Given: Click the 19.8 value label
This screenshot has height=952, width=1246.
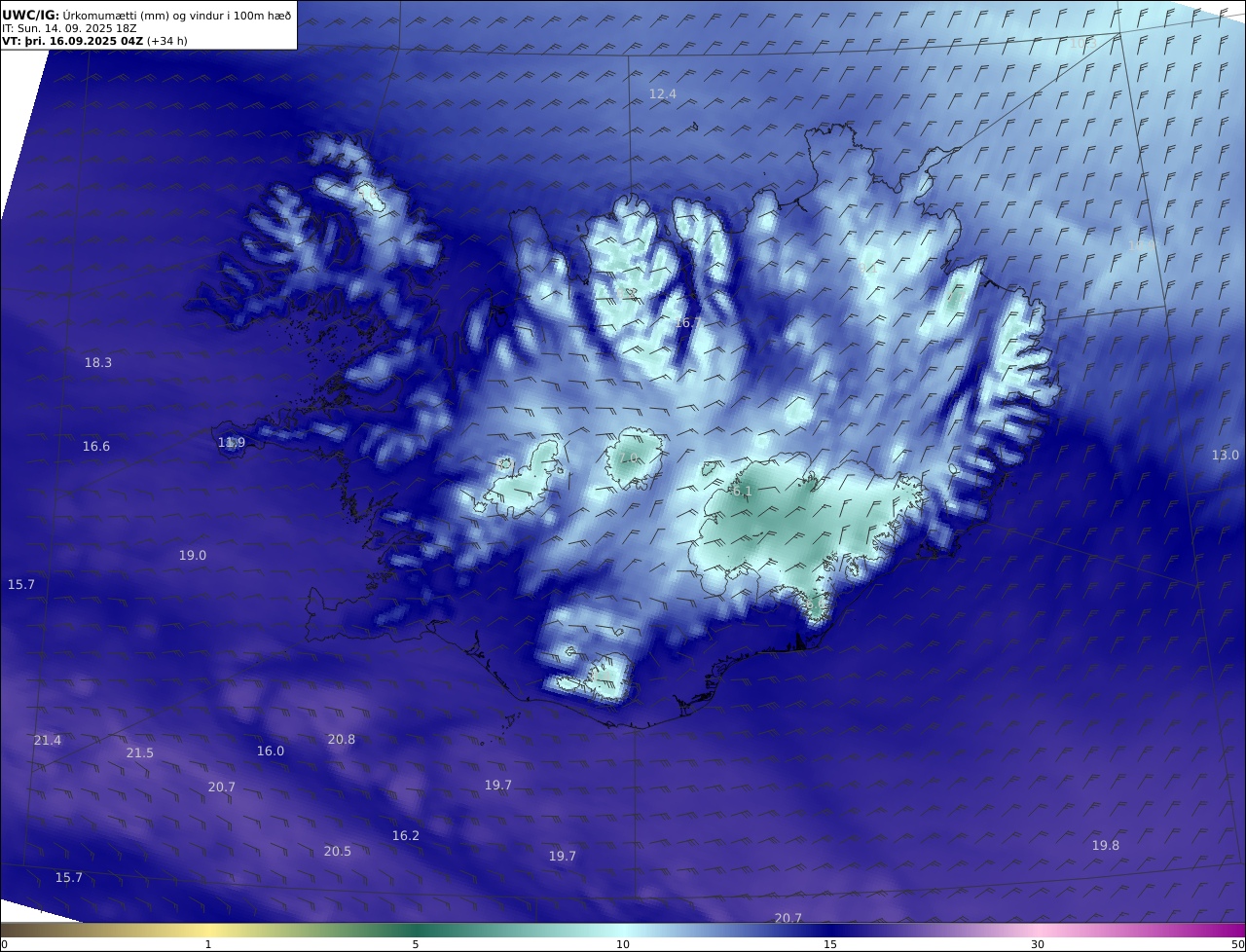Looking at the screenshot, I should (x=1106, y=846).
